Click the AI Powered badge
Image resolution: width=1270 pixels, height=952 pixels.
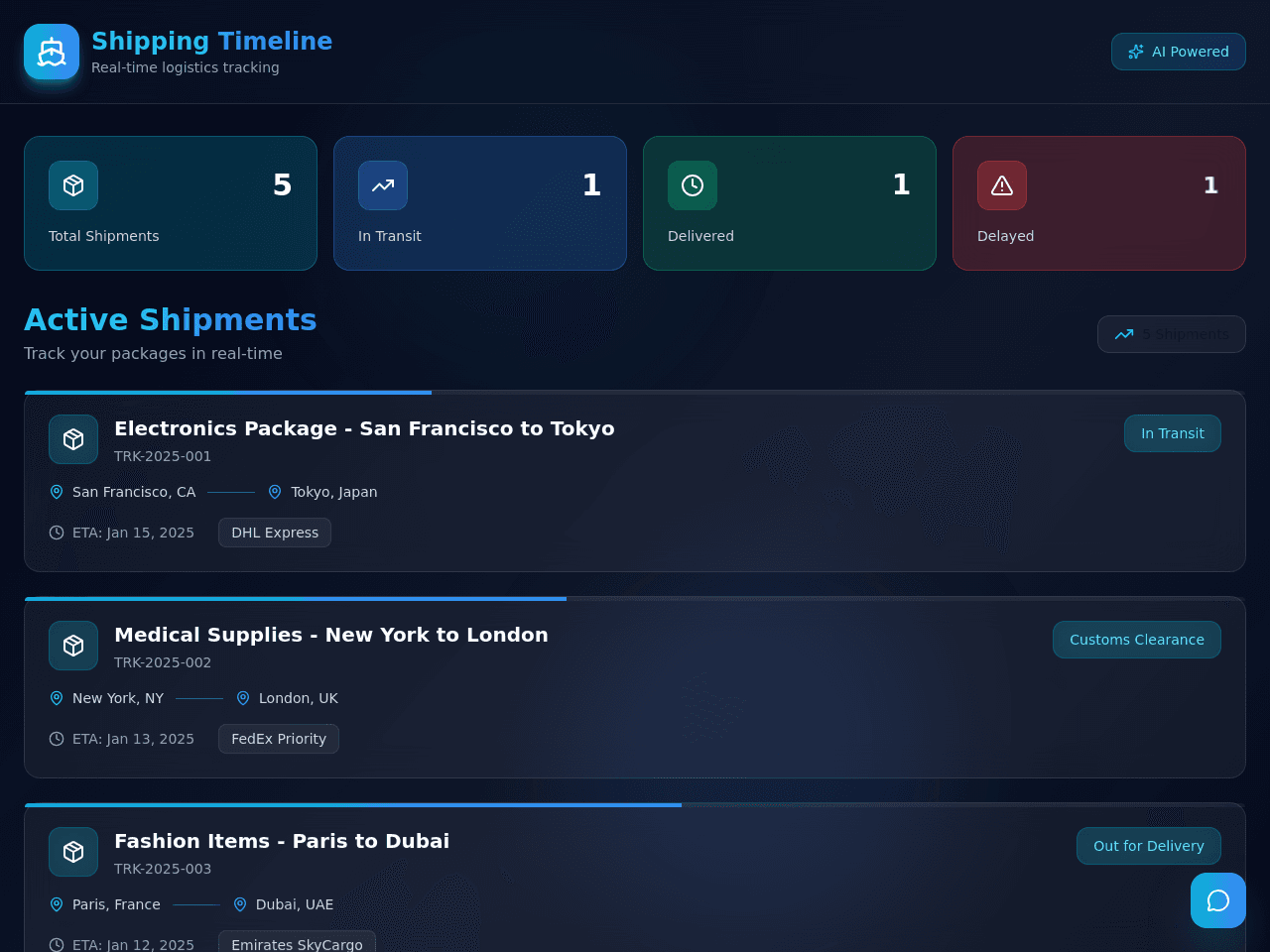(1179, 52)
